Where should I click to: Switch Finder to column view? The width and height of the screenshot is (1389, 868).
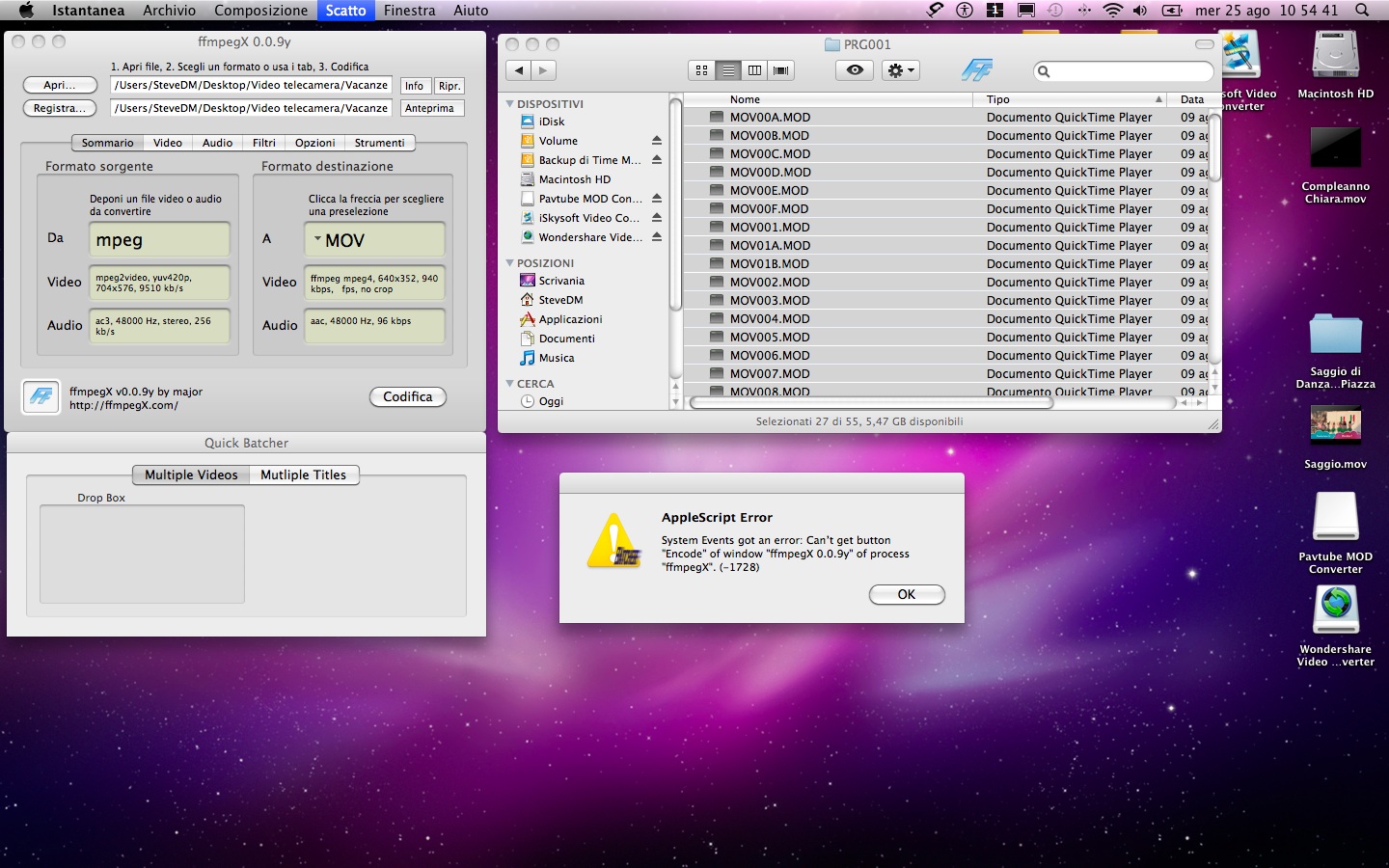(754, 70)
